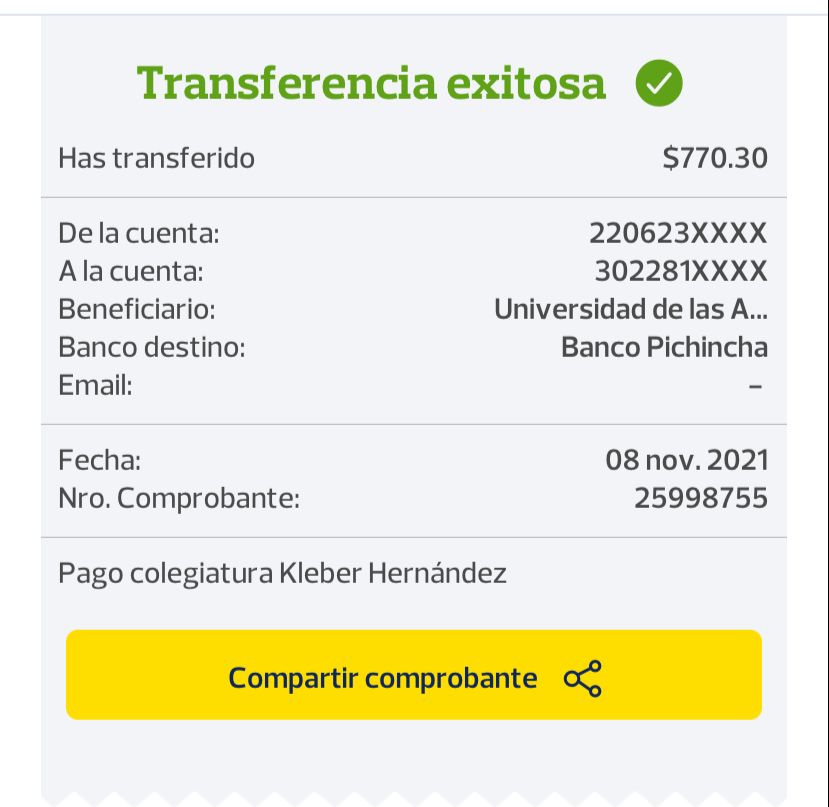
Task: Click the De la cuenta label
Action: (x=139, y=233)
